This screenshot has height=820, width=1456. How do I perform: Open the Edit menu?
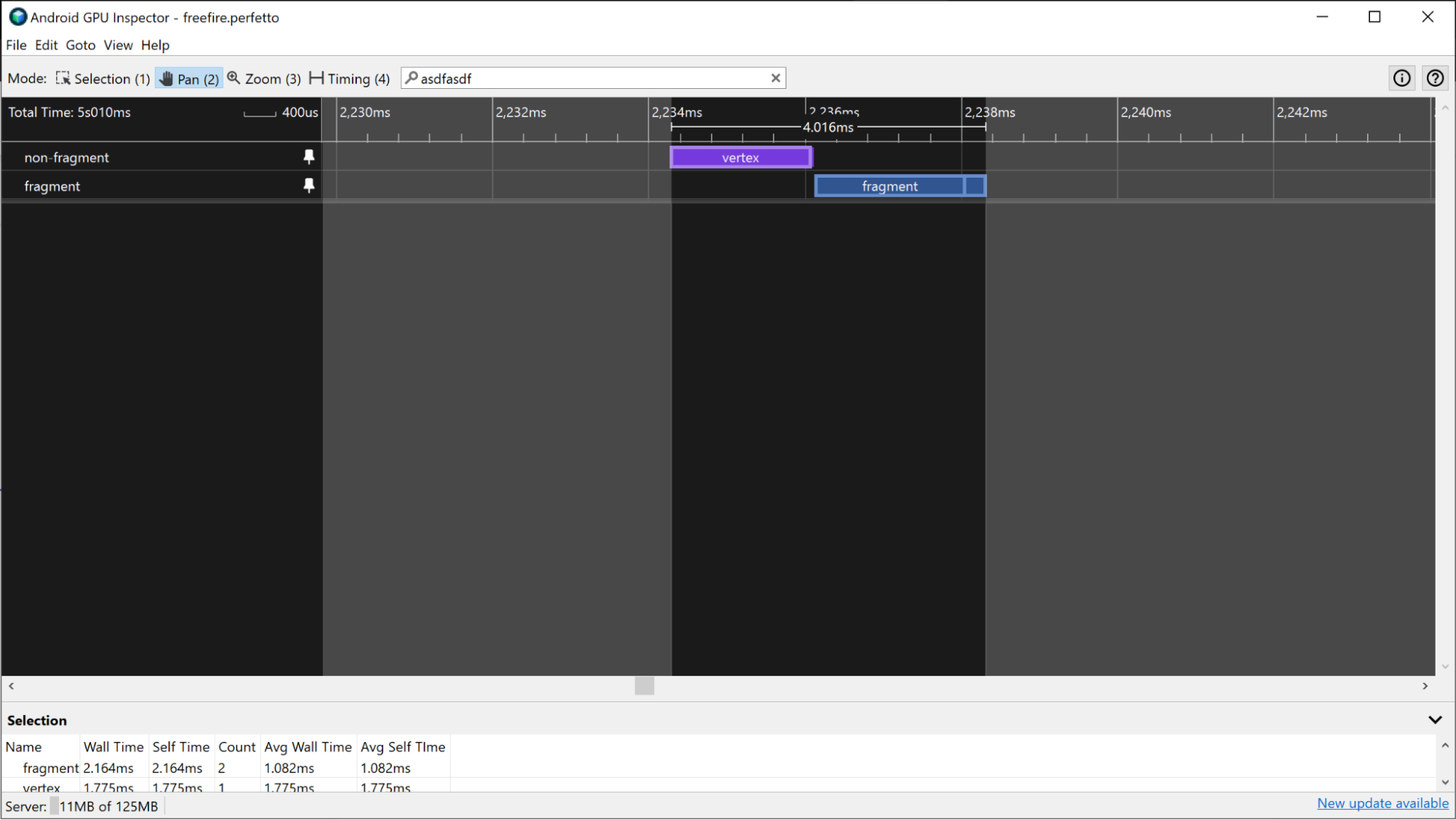click(x=45, y=45)
